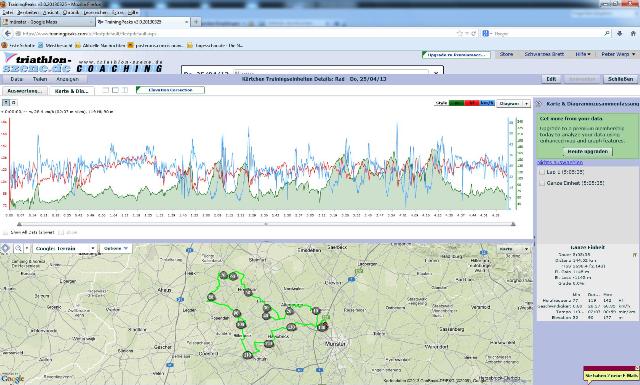Enable the Show All Data checkbox

tap(5, 232)
